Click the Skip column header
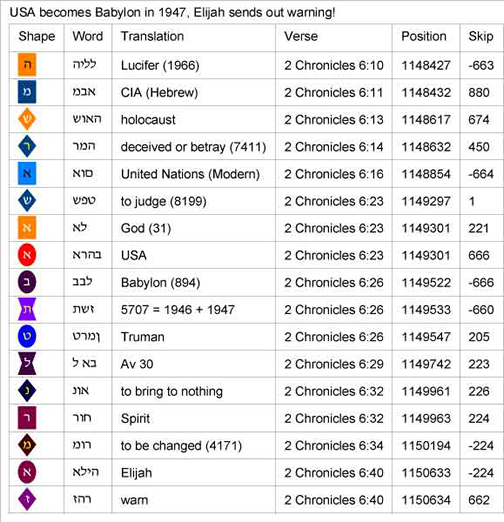 click(x=481, y=36)
